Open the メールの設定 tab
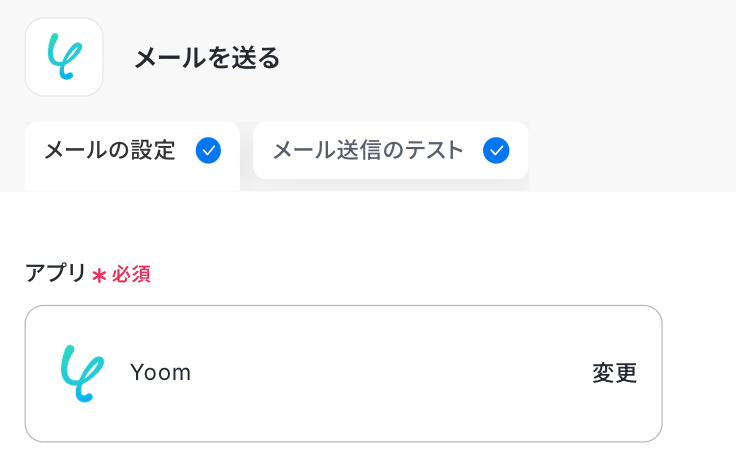 point(110,151)
